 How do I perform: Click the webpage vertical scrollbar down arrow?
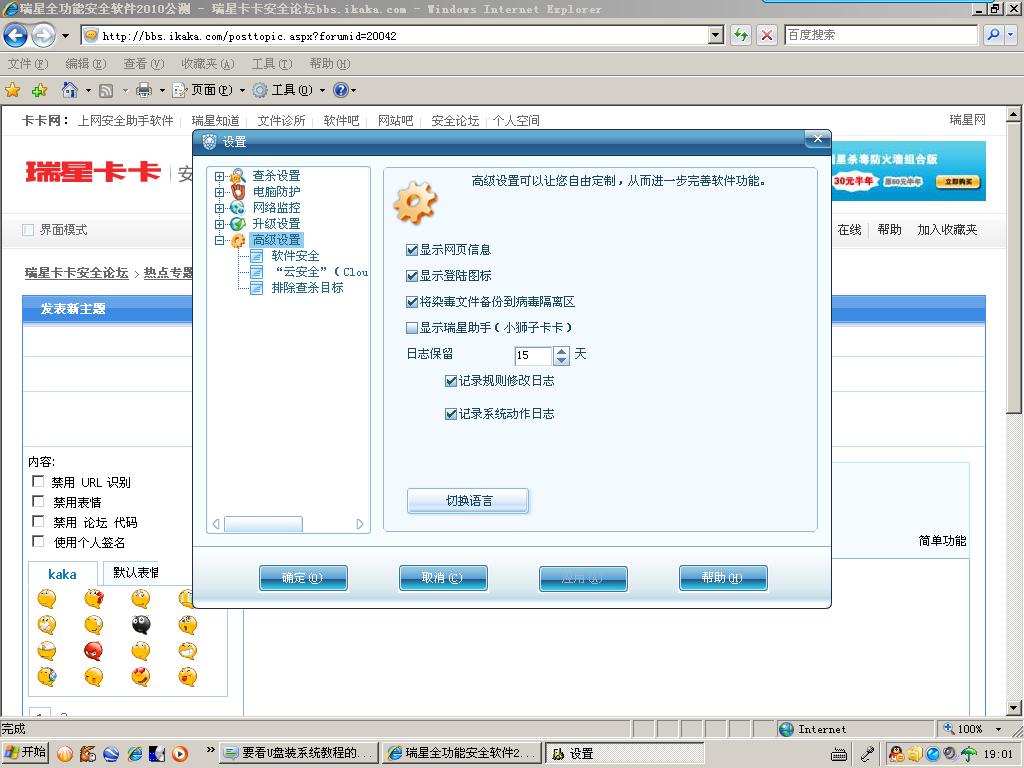pos(1014,708)
